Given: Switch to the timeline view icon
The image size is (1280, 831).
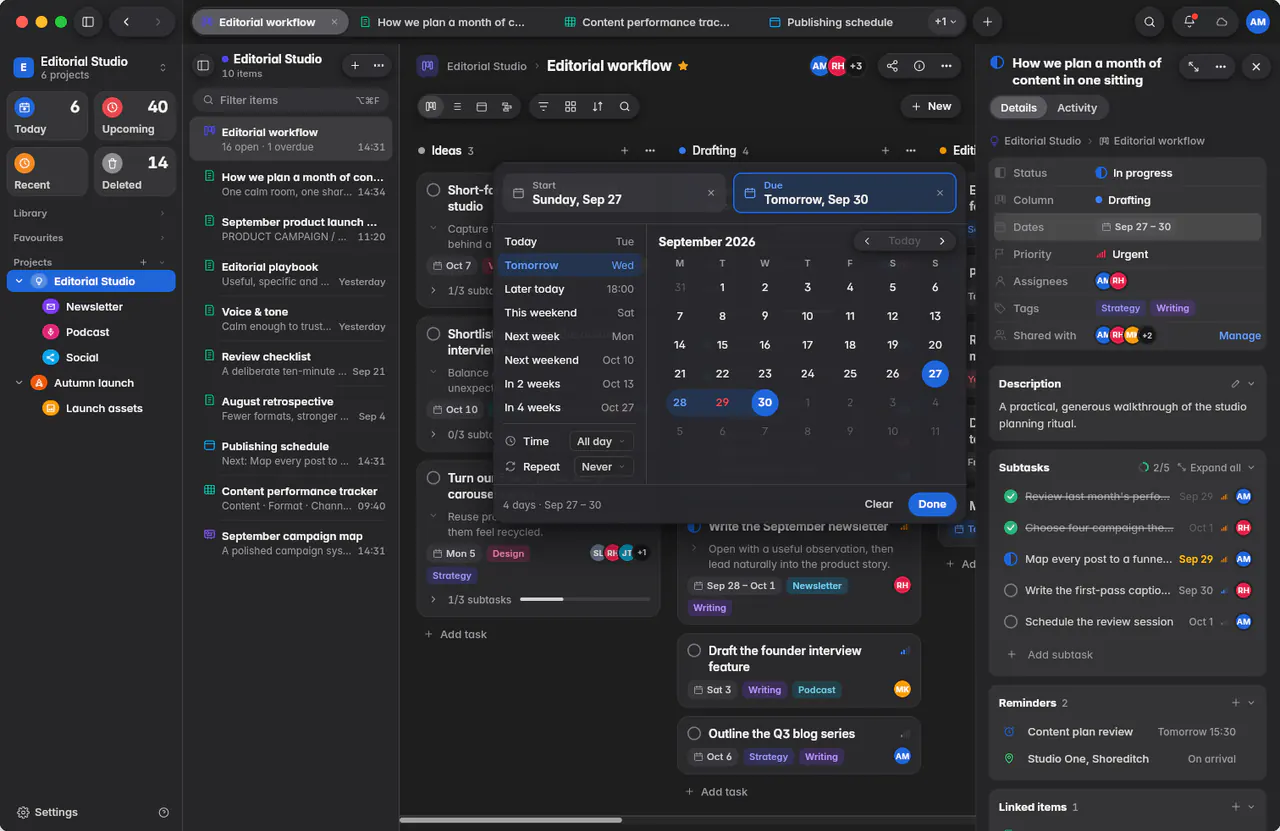Looking at the screenshot, I should tap(507, 106).
